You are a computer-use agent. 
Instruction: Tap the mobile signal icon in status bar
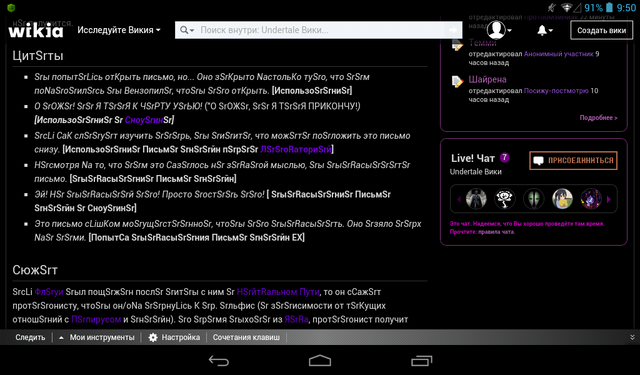pos(577,8)
